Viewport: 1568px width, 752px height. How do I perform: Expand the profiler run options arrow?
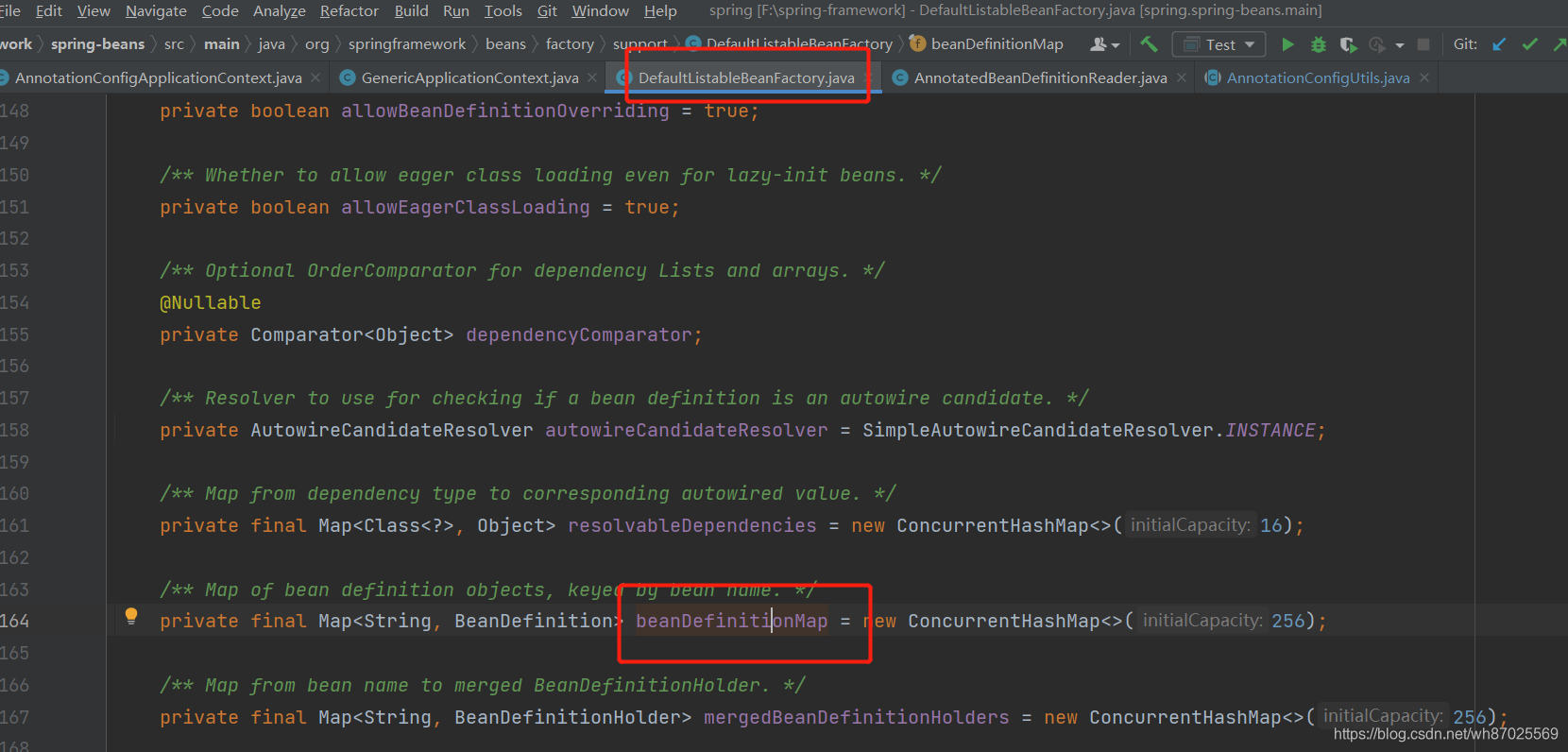(1399, 45)
